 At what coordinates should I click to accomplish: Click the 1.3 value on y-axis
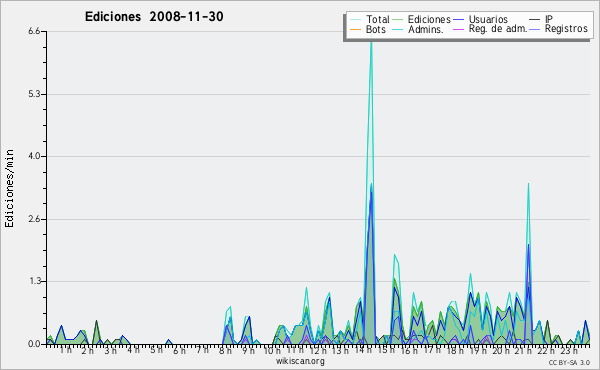click(34, 281)
